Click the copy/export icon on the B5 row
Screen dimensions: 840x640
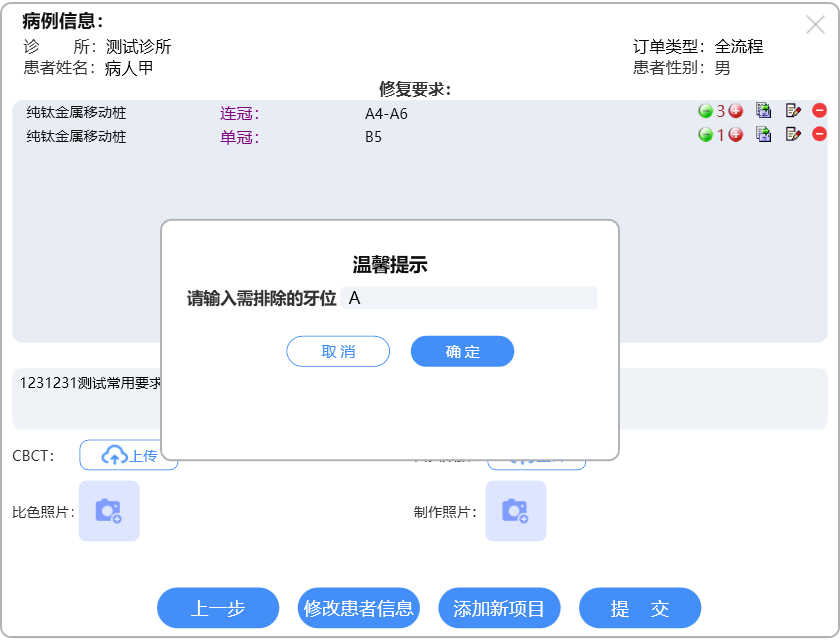pos(764,134)
